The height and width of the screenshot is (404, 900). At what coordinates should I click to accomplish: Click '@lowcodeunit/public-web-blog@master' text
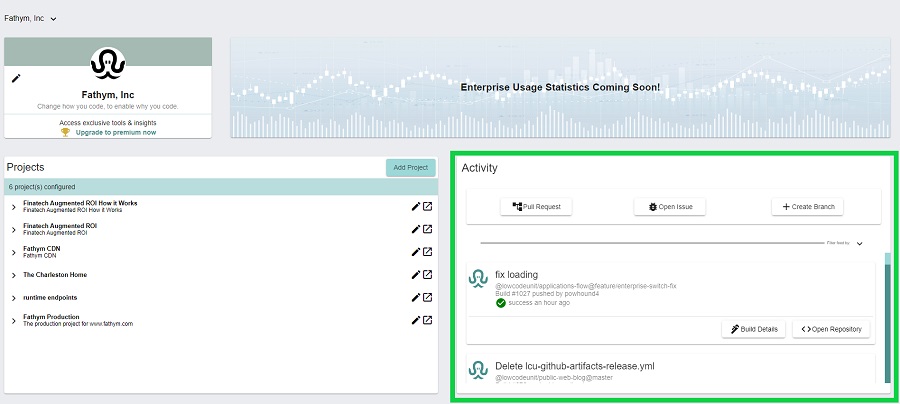554,378
